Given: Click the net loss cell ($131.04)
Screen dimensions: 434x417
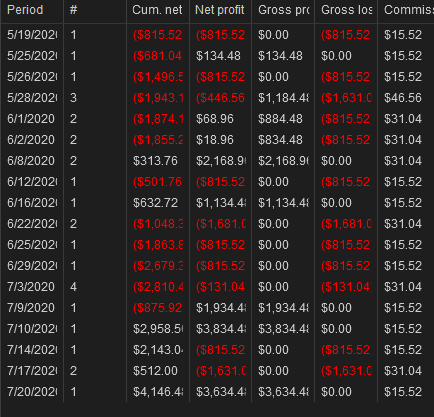Looking at the screenshot, I should pos(220,287).
